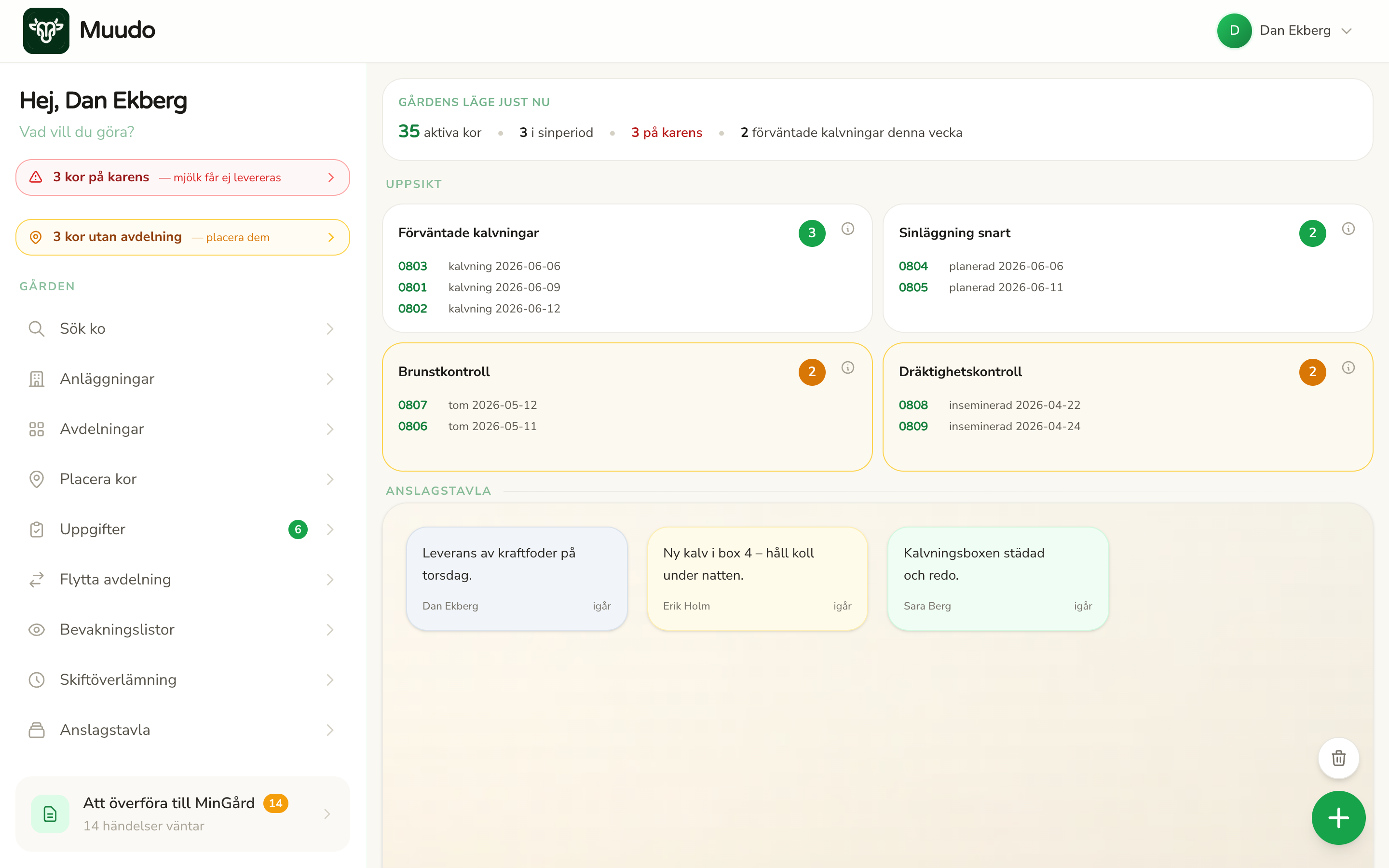
Task: Click the trash bin button on the bulletin board
Action: pyautogui.click(x=1338, y=759)
